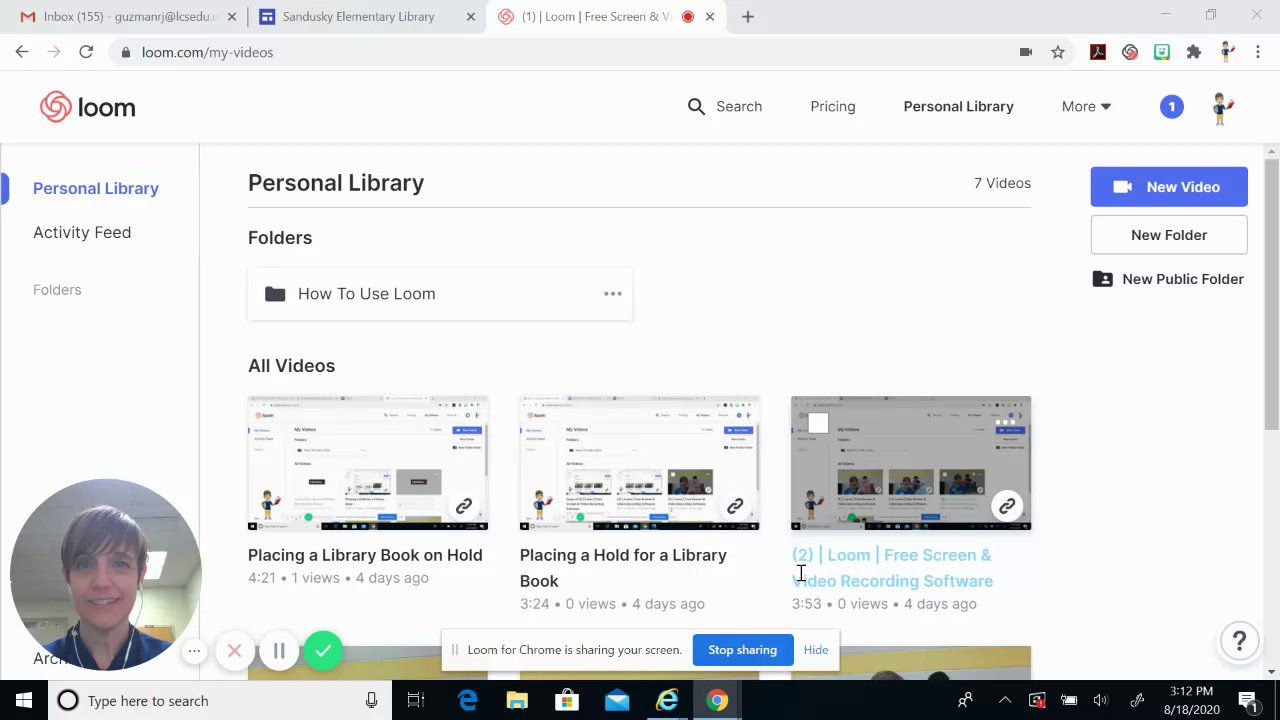Click Stop sharing button
1280x720 pixels.
tap(742, 650)
